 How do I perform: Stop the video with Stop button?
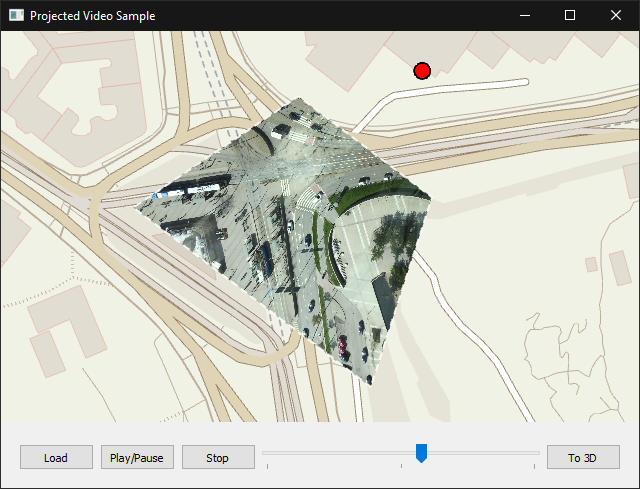coord(217,458)
